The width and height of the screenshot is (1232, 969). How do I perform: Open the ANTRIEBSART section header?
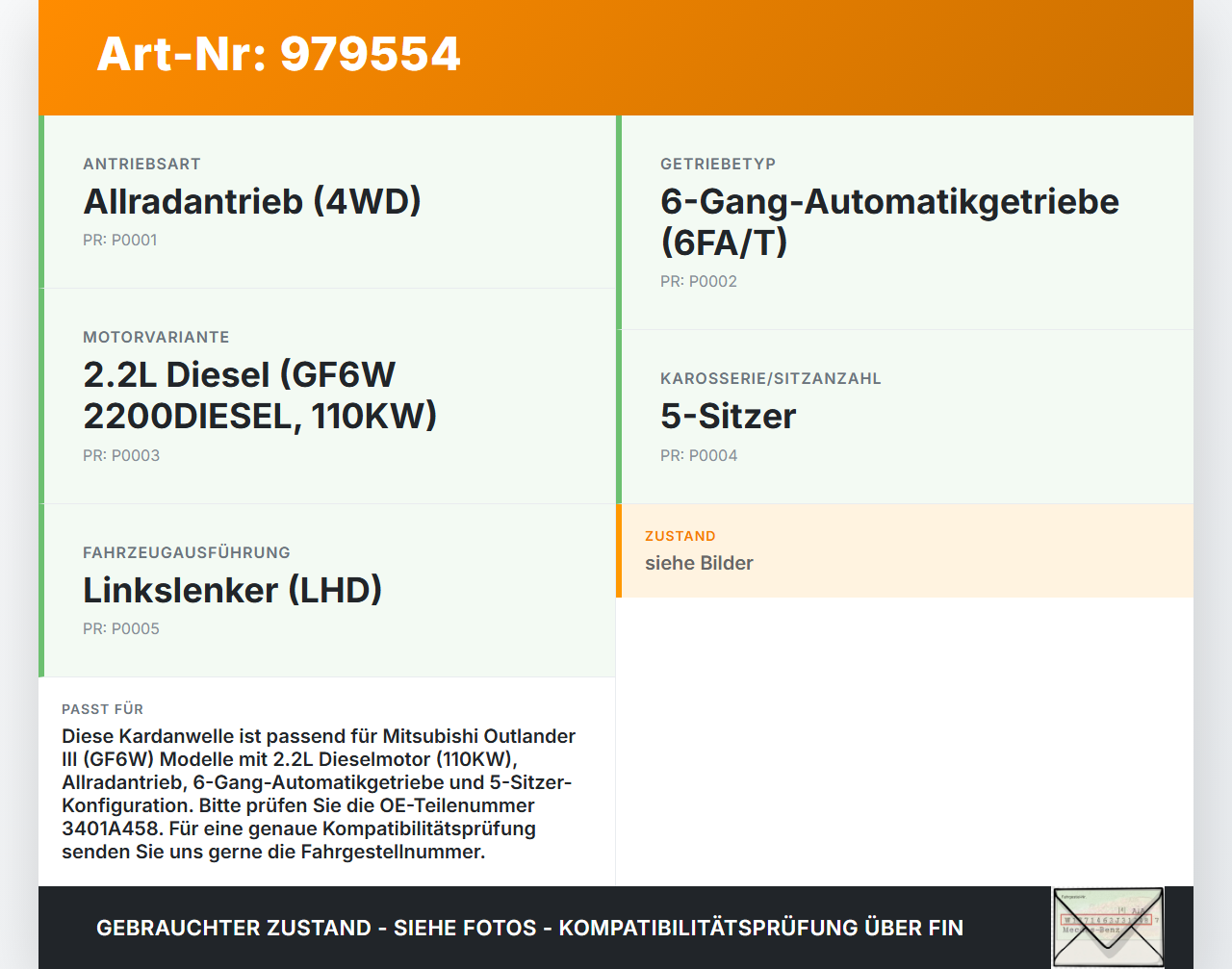[x=141, y=164]
